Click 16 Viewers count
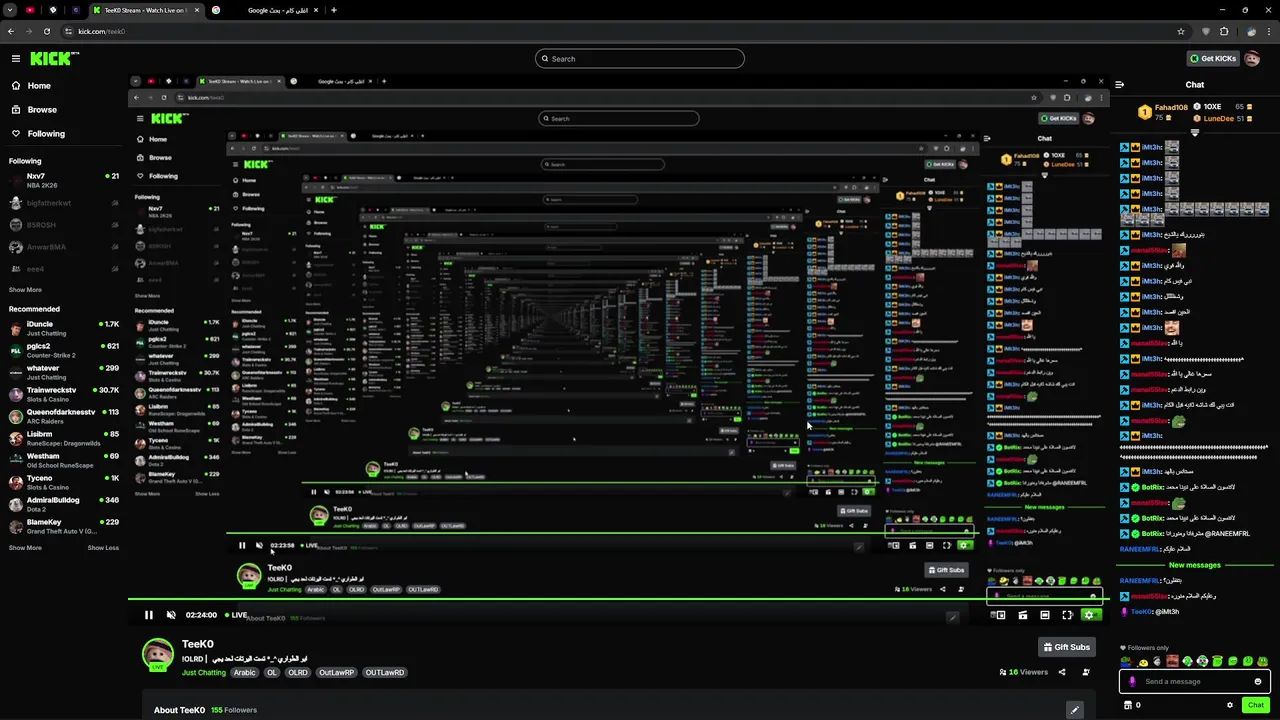The height and width of the screenshot is (720, 1280). pos(1024,672)
